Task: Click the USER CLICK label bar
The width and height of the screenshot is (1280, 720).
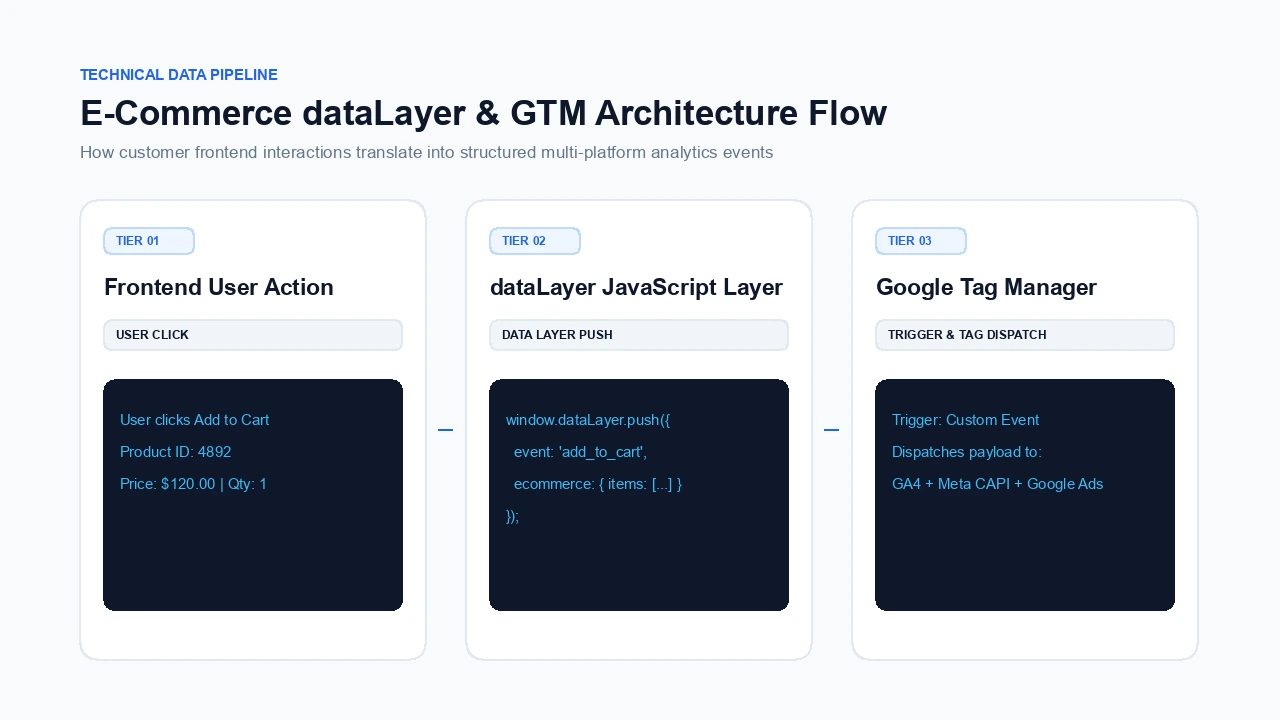Action: 253,335
